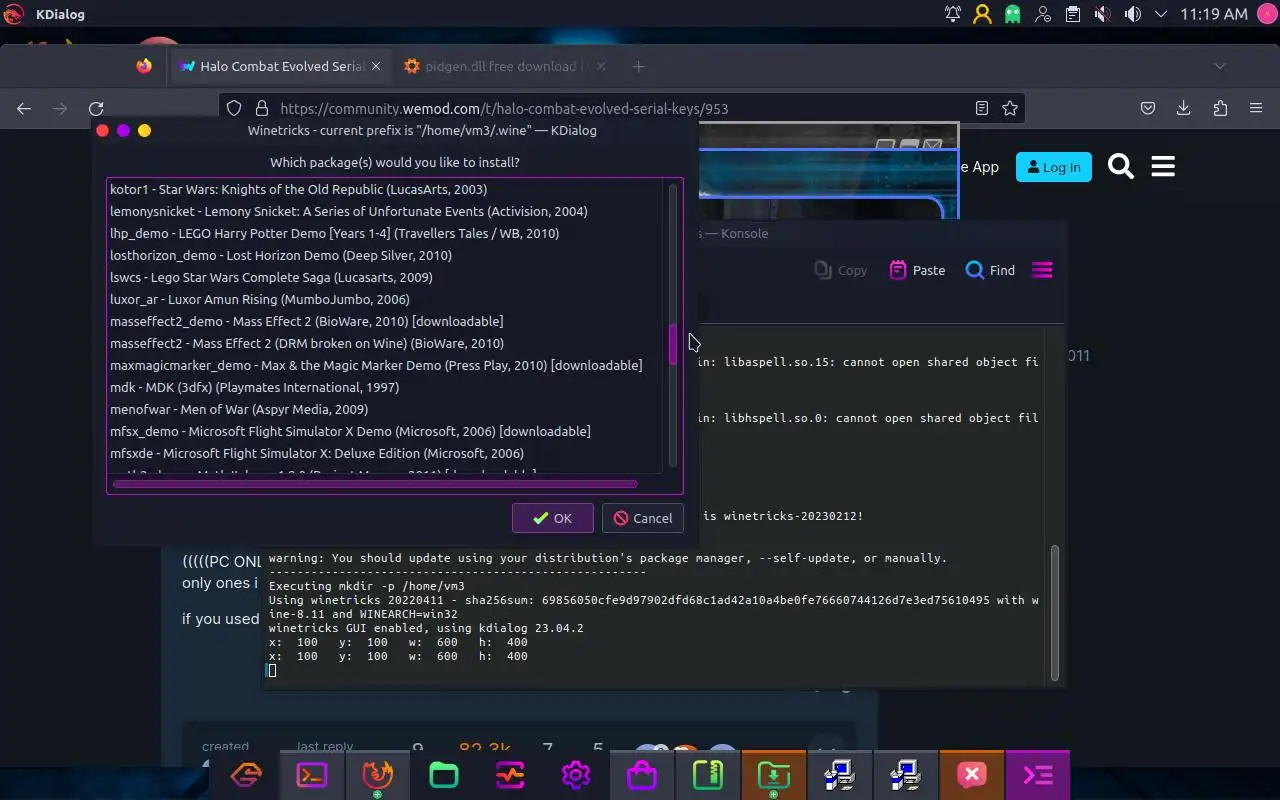
Task: Close the pidgen.dll tab
Action: click(600, 66)
